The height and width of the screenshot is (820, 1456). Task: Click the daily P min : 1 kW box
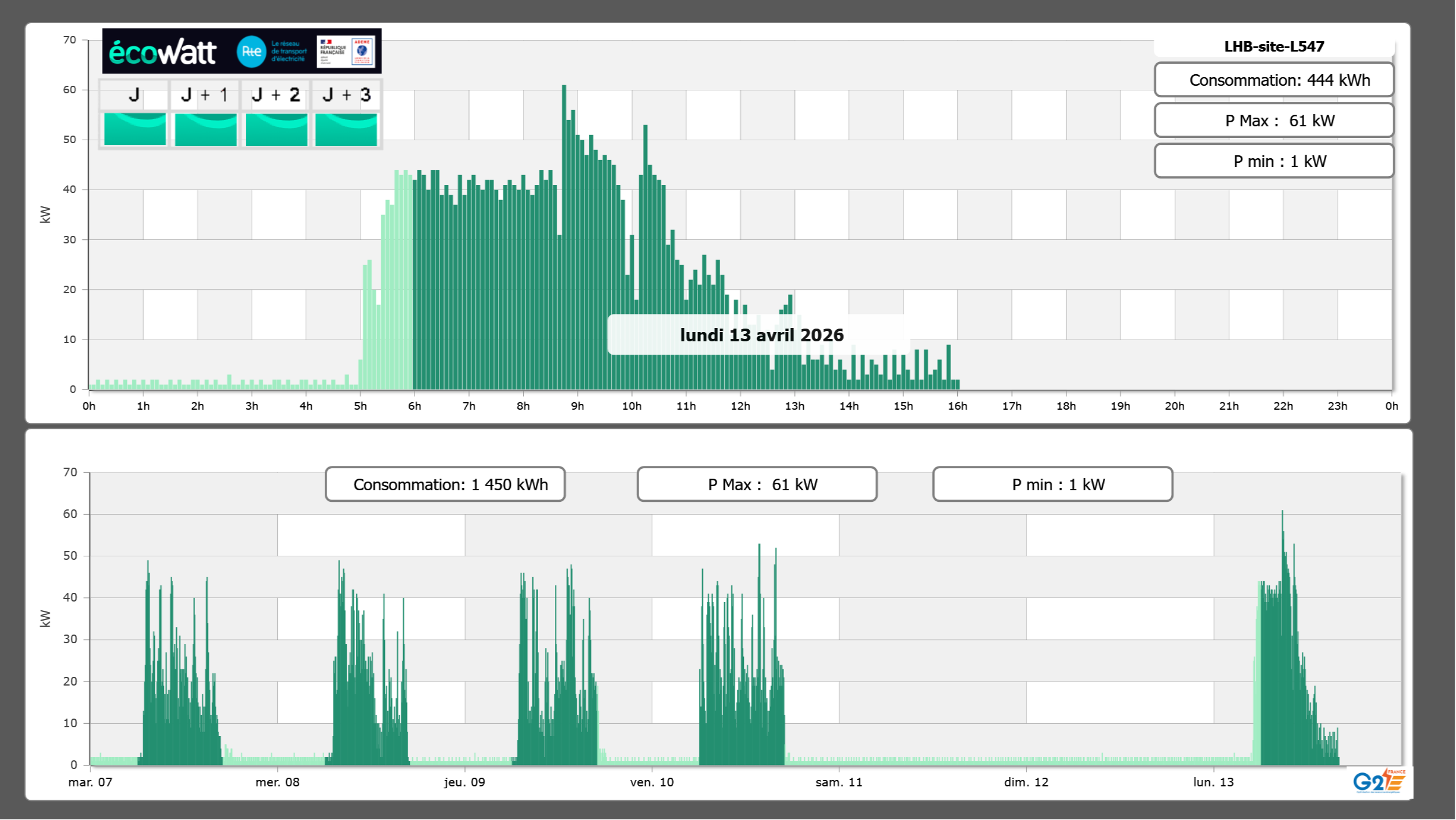[1273, 161]
